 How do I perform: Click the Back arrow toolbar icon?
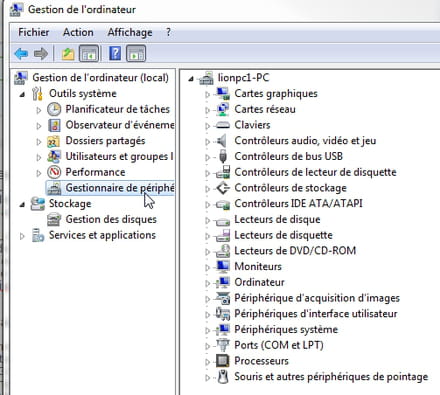tap(21, 53)
